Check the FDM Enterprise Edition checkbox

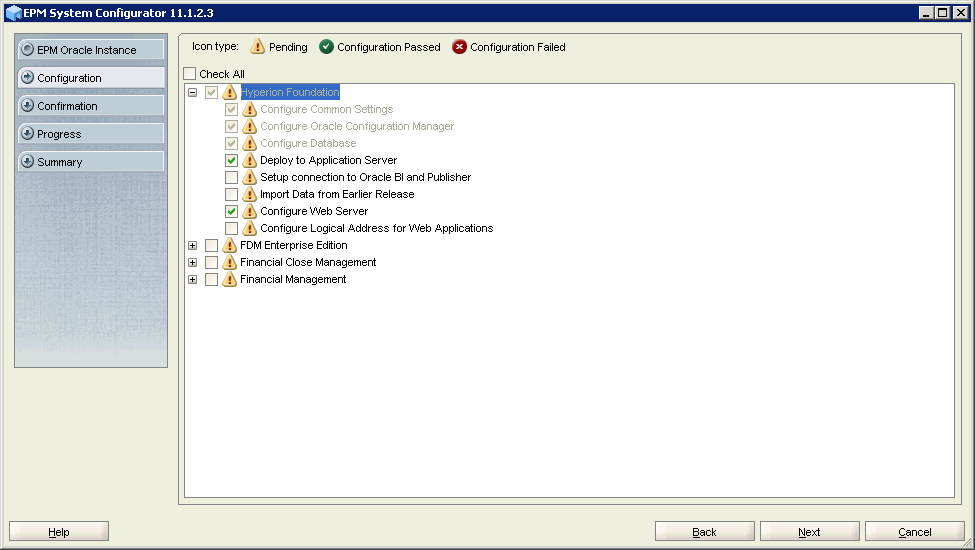click(x=211, y=245)
